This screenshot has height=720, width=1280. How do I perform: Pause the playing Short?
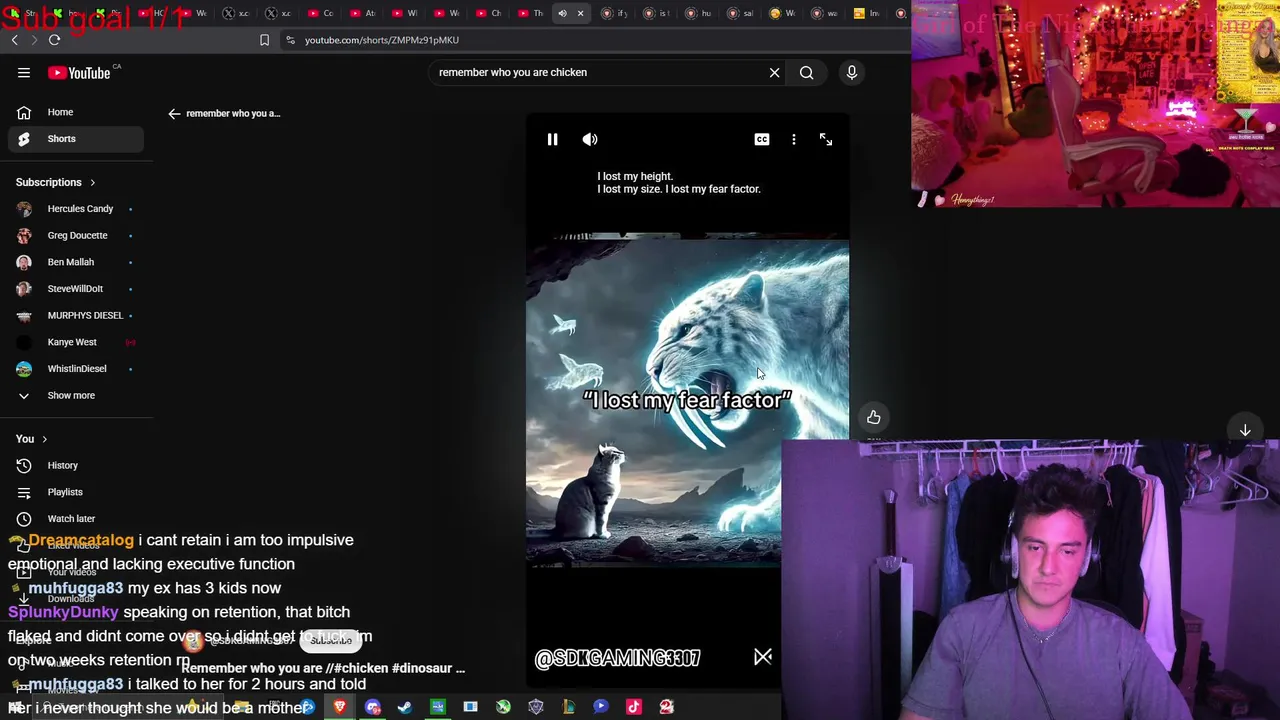[x=552, y=139]
